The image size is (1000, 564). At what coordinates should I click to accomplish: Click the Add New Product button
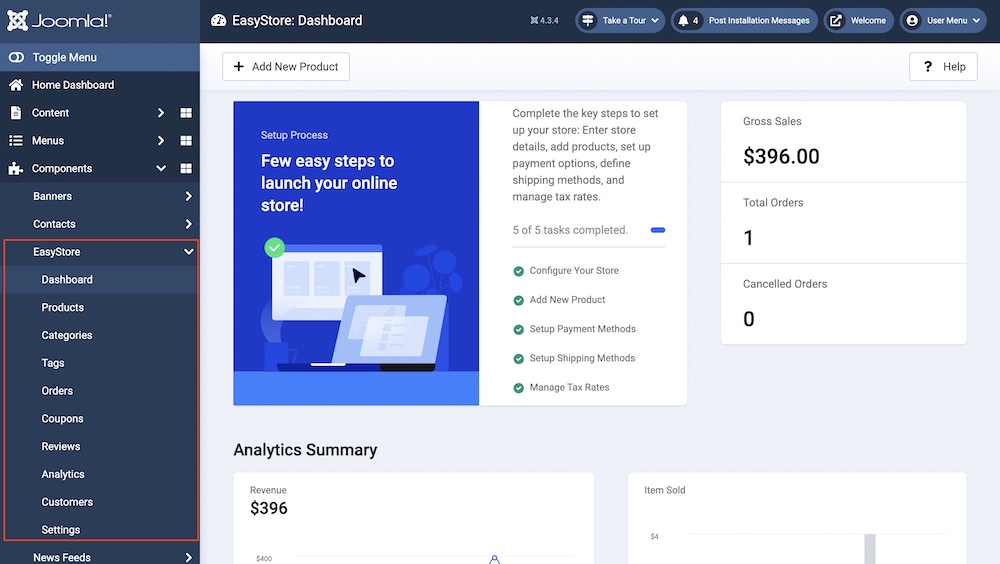(x=286, y=67)
